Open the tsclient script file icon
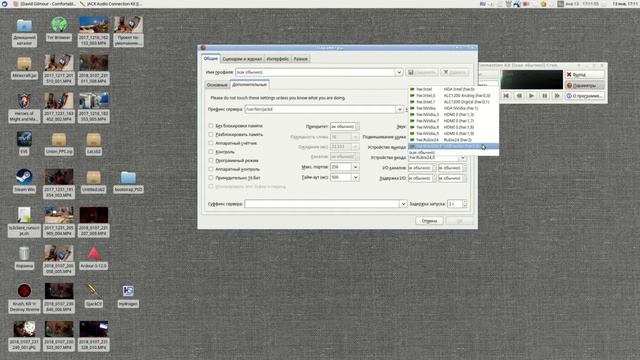 [x=24, y=222]
